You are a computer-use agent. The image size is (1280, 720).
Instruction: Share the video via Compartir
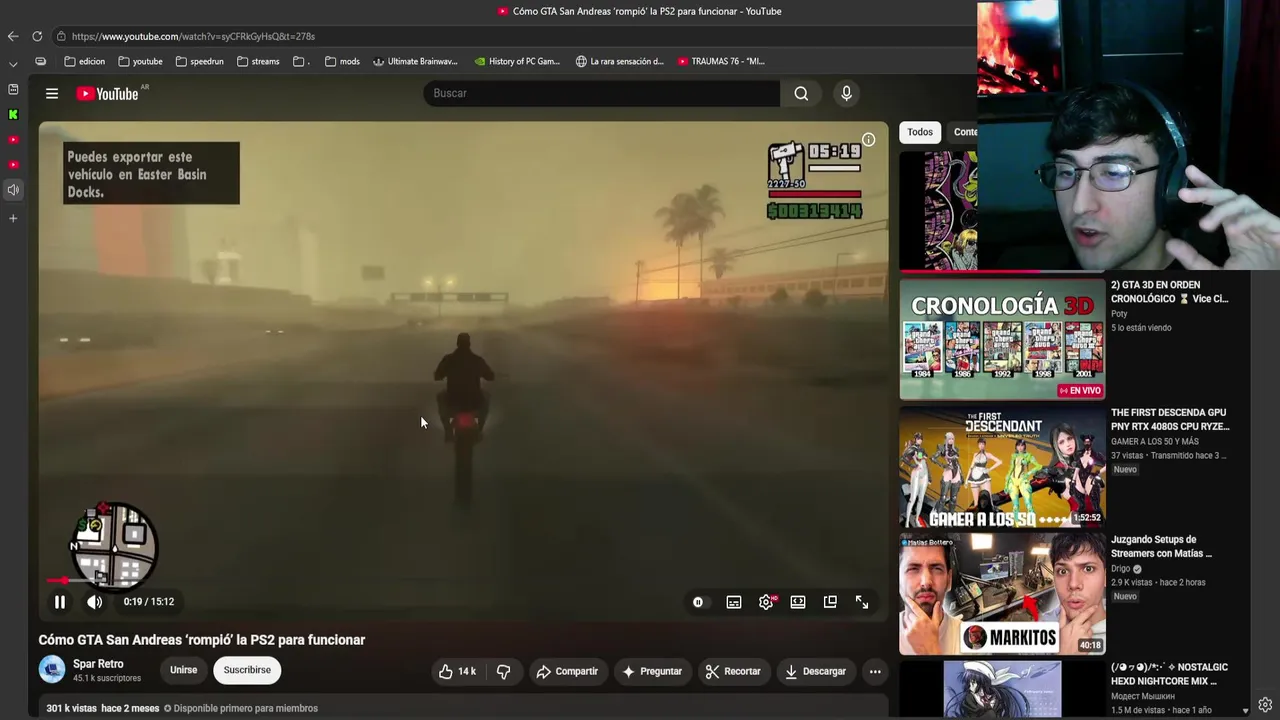point(567,671)
